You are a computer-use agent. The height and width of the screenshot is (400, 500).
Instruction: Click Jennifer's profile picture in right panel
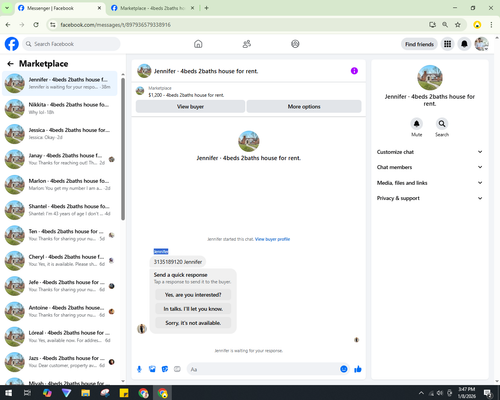tap(430, 78)
